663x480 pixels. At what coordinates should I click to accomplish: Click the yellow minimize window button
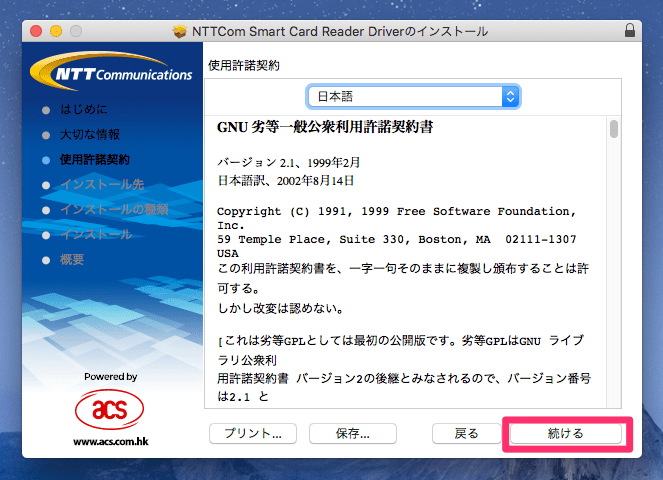[56, 31]
